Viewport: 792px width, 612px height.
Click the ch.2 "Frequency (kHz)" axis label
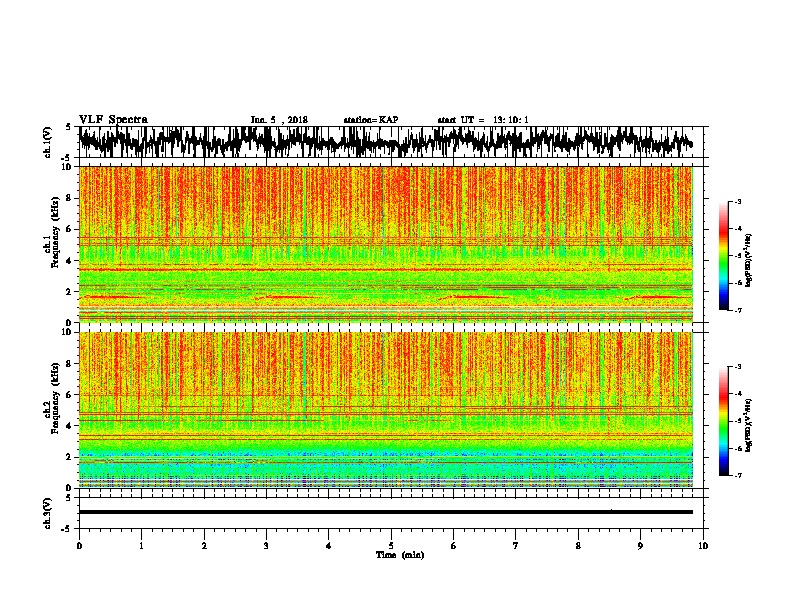(55, 398)
